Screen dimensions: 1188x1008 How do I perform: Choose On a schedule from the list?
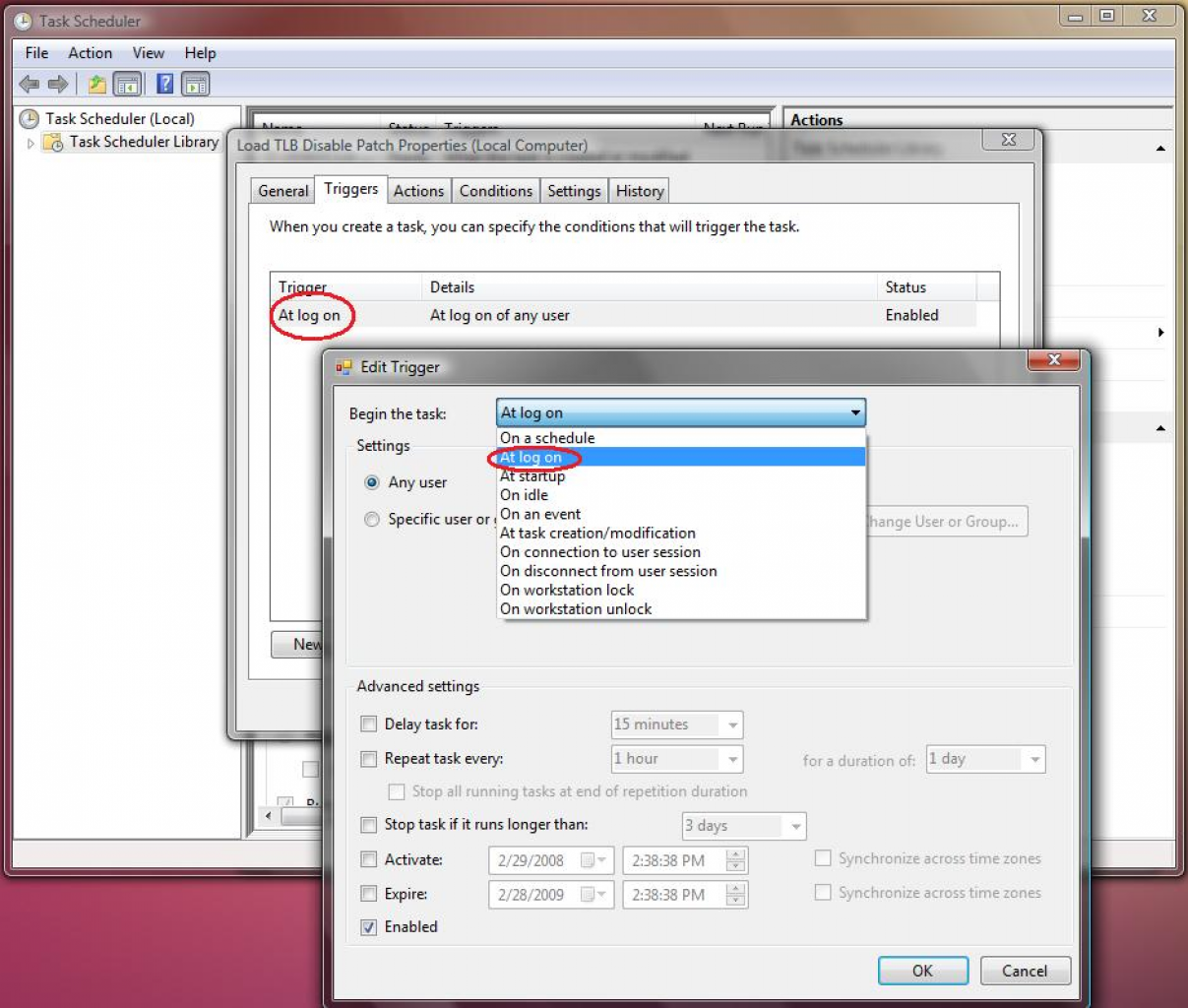tap(681, 438)
